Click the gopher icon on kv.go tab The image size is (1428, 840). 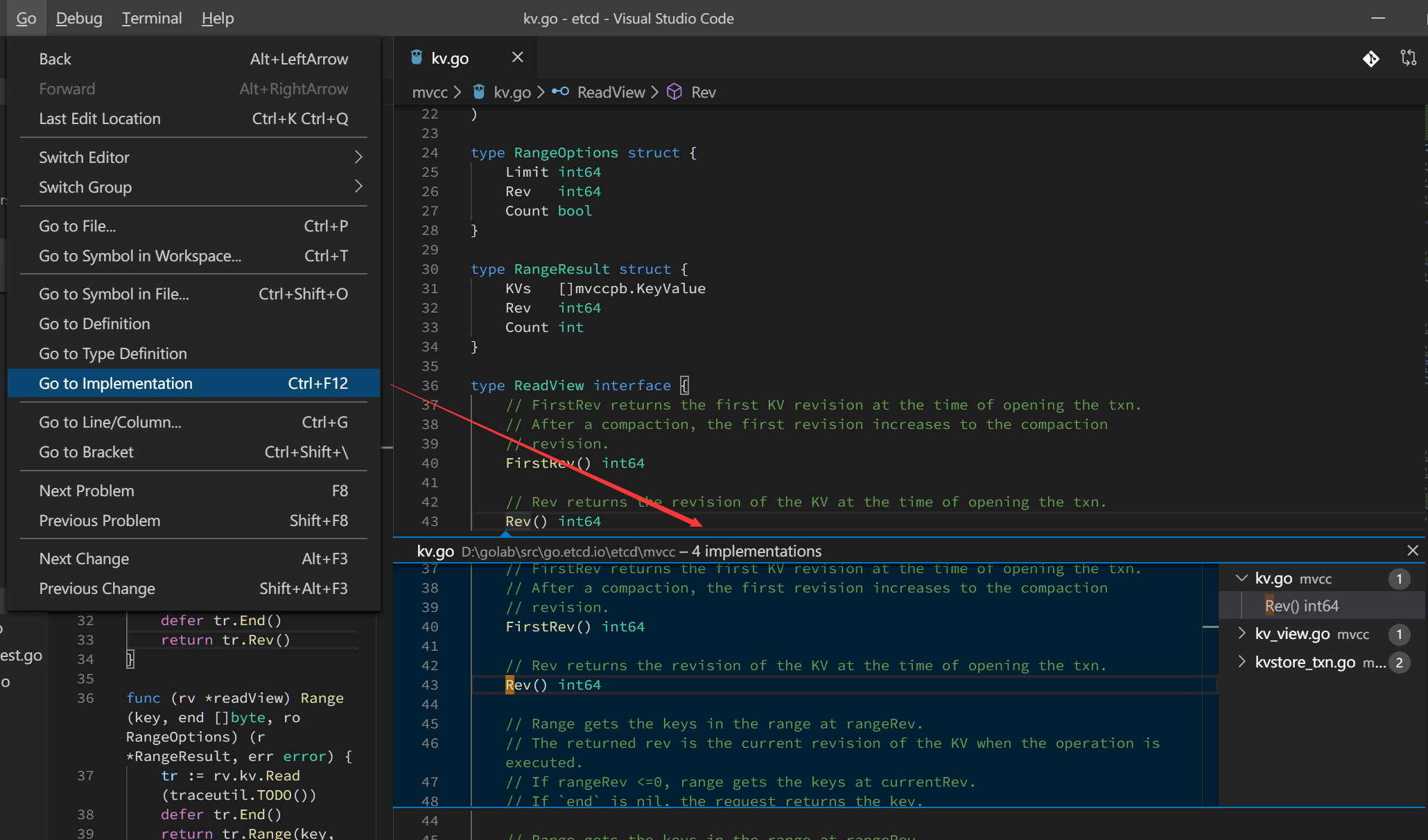pos(417,58)
